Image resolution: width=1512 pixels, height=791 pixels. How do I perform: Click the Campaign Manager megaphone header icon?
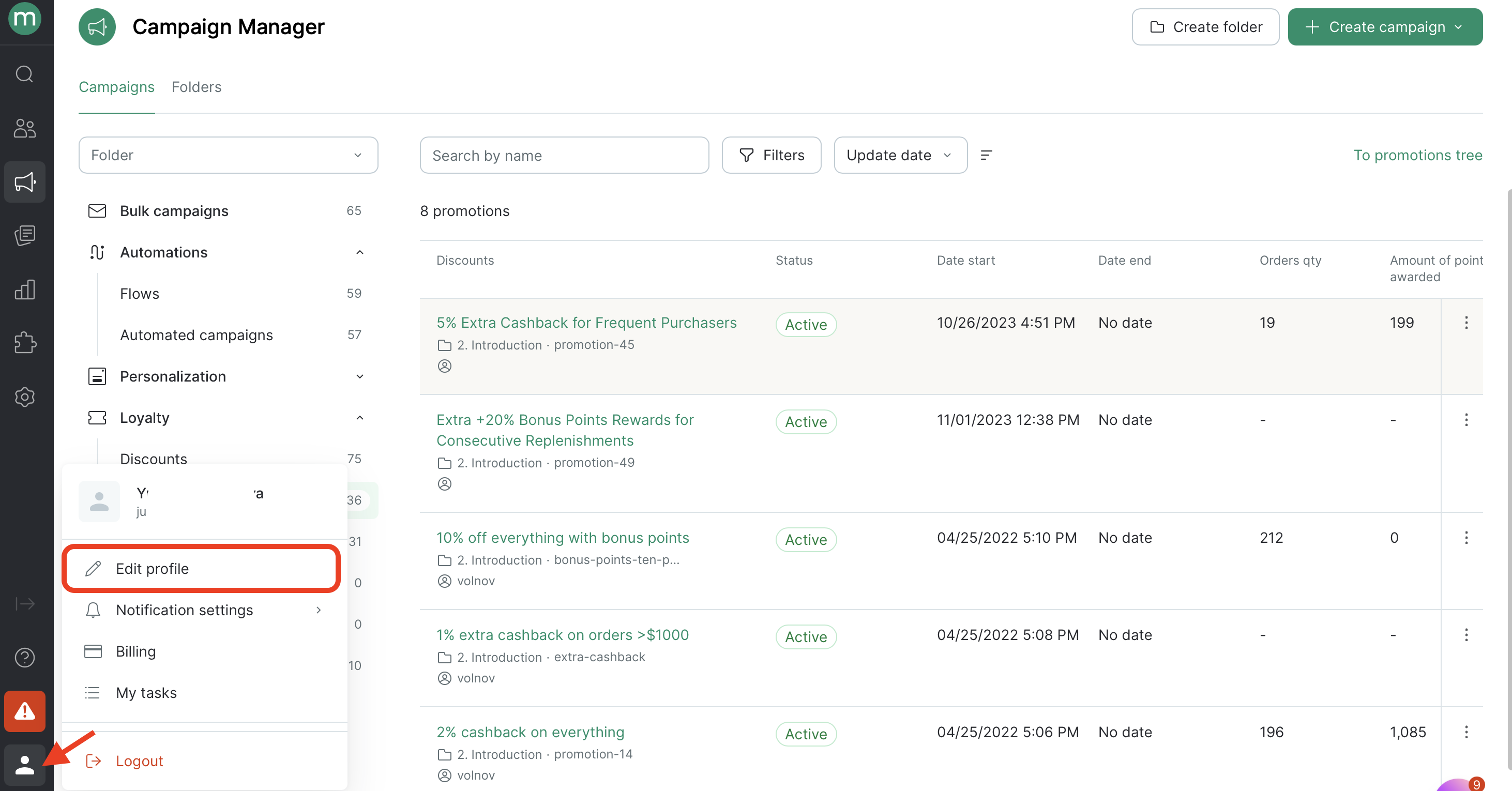(x=97, y=27)
